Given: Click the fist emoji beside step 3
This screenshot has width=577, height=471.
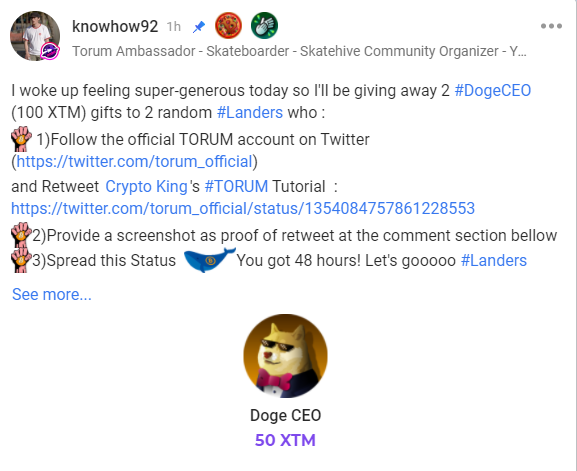Looking at the screenshot, I should [x=21, y=260].
